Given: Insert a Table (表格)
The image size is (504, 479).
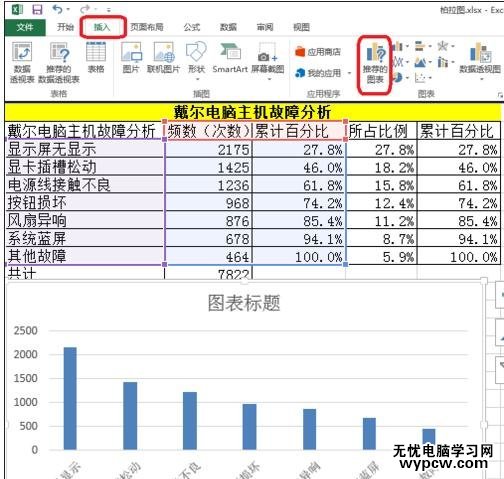Looking at the screenshot, I should 96,57.
